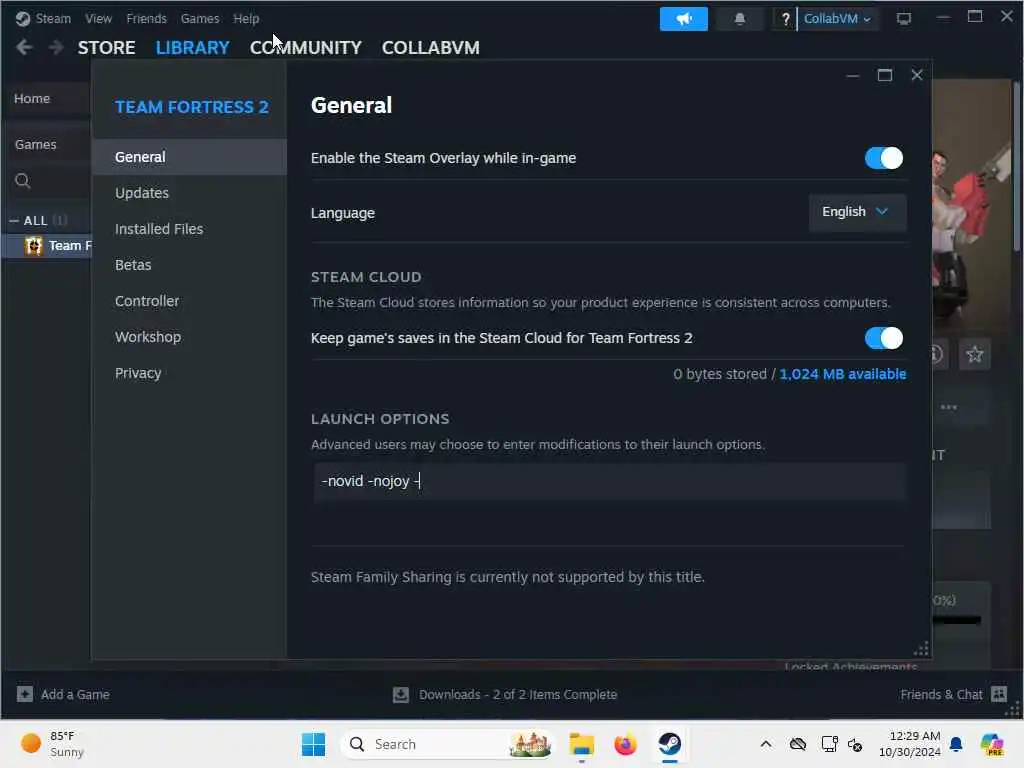Click the network status tray icon
The height and width of the screenshot is (768, 1024).
pyautogui.click(x=829, y=744)
